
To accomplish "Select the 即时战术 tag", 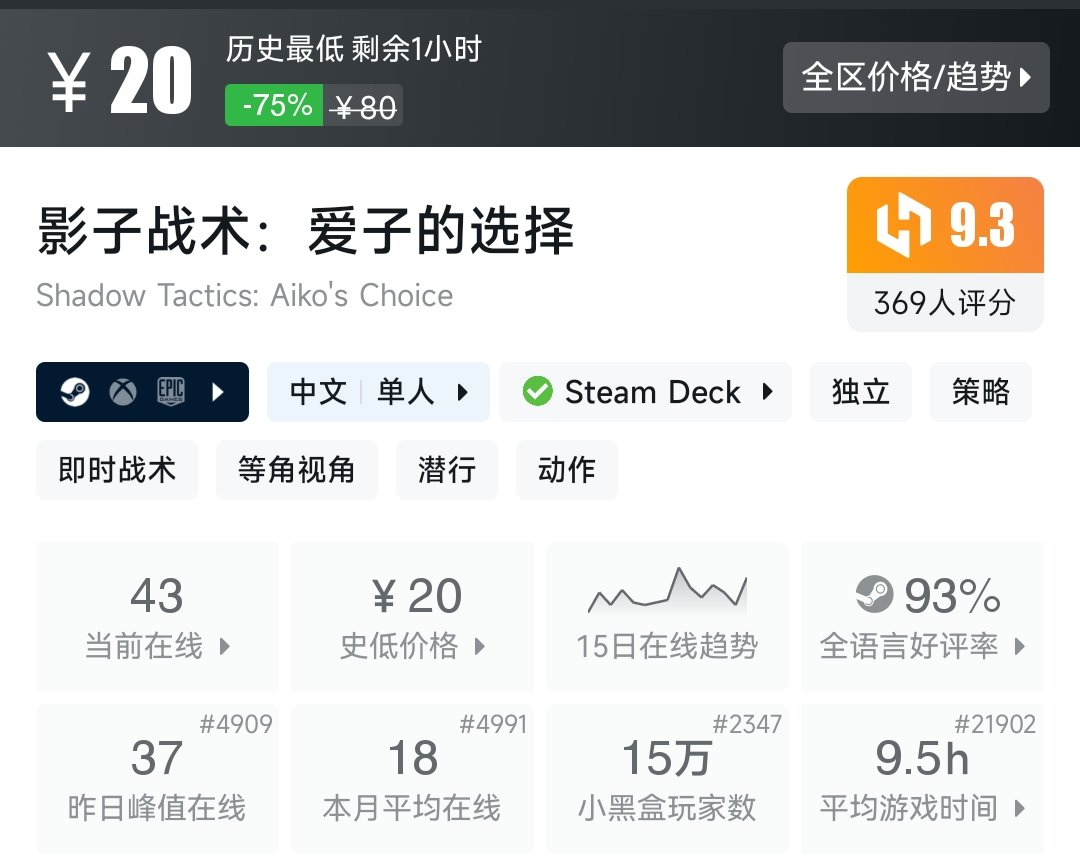I will point(117,470).
